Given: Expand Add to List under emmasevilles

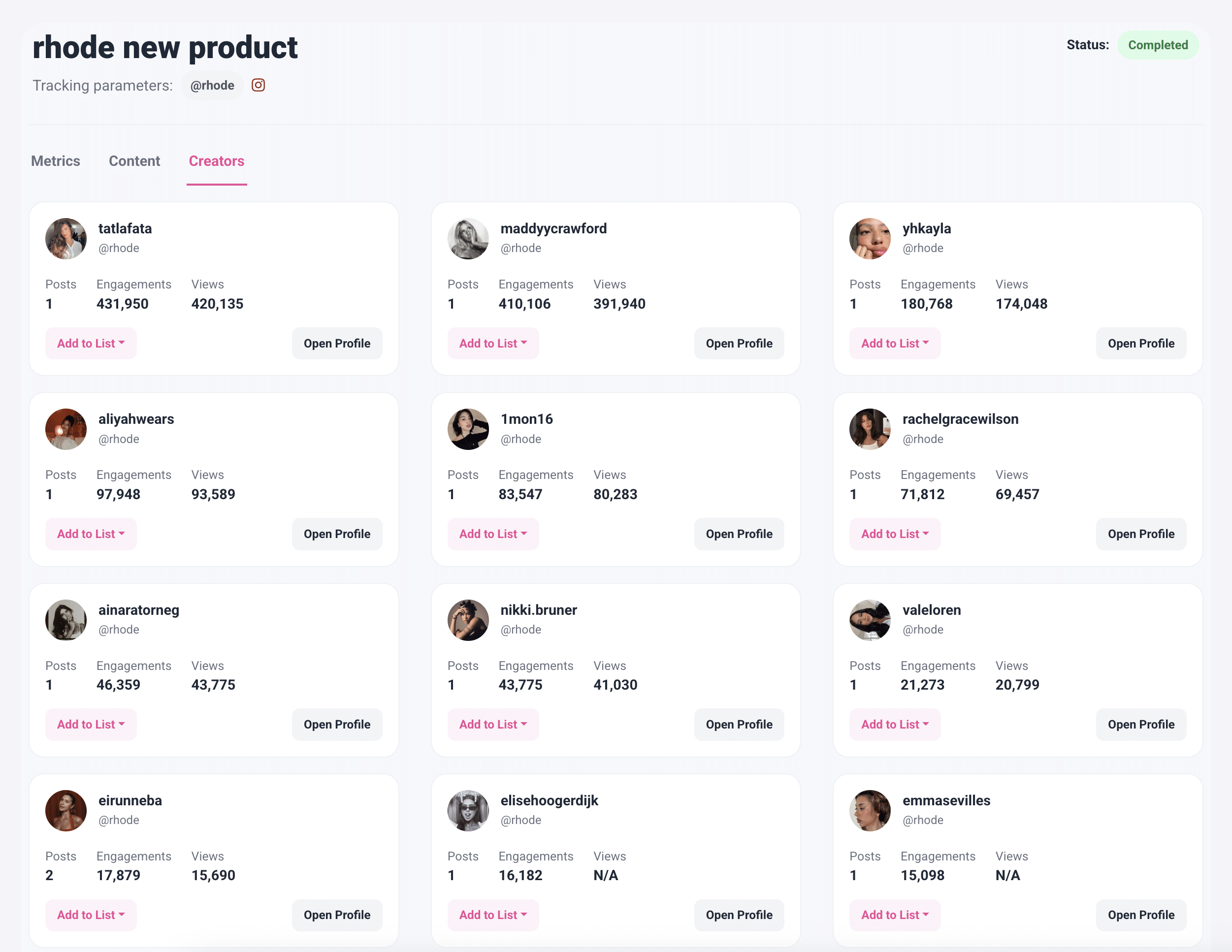Looking at the screenshot, I should [895, 915].
